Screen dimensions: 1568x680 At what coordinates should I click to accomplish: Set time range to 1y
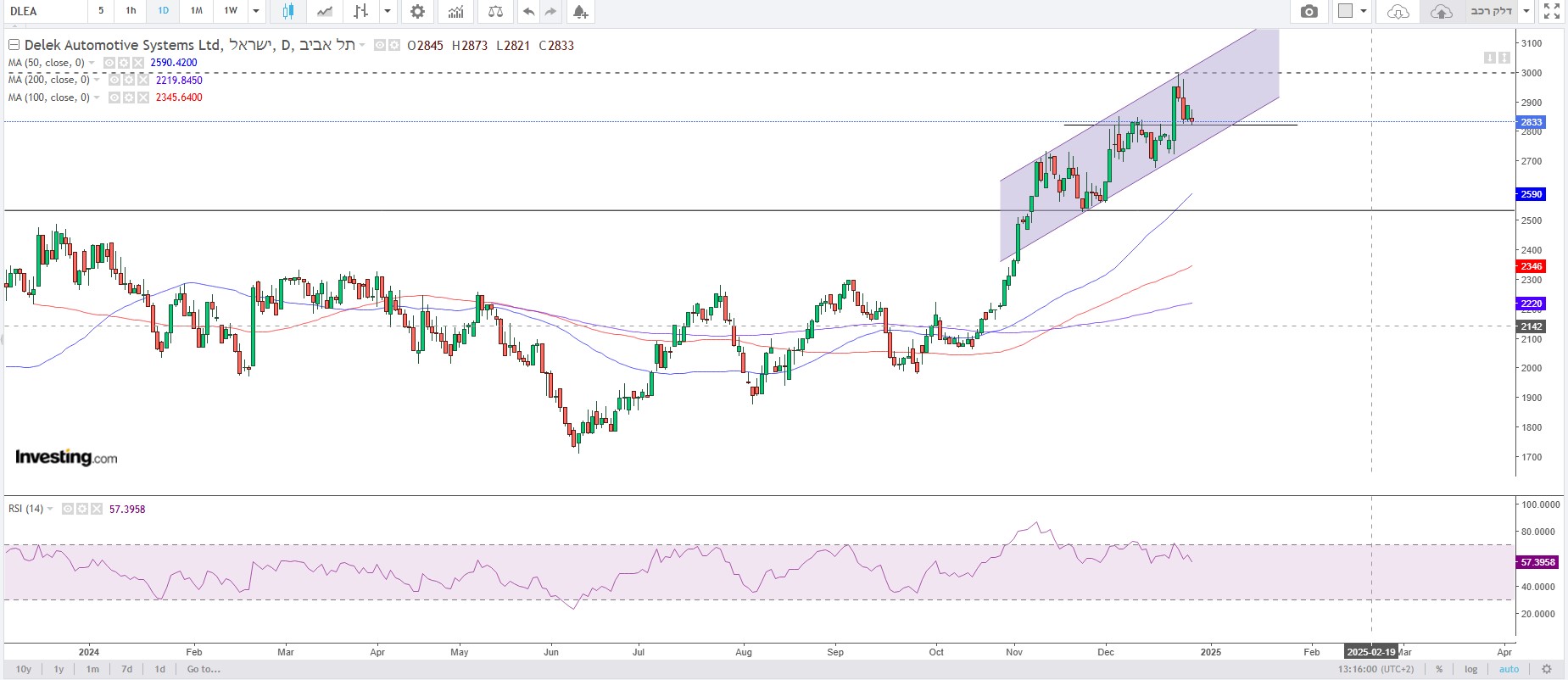point(59,669)
